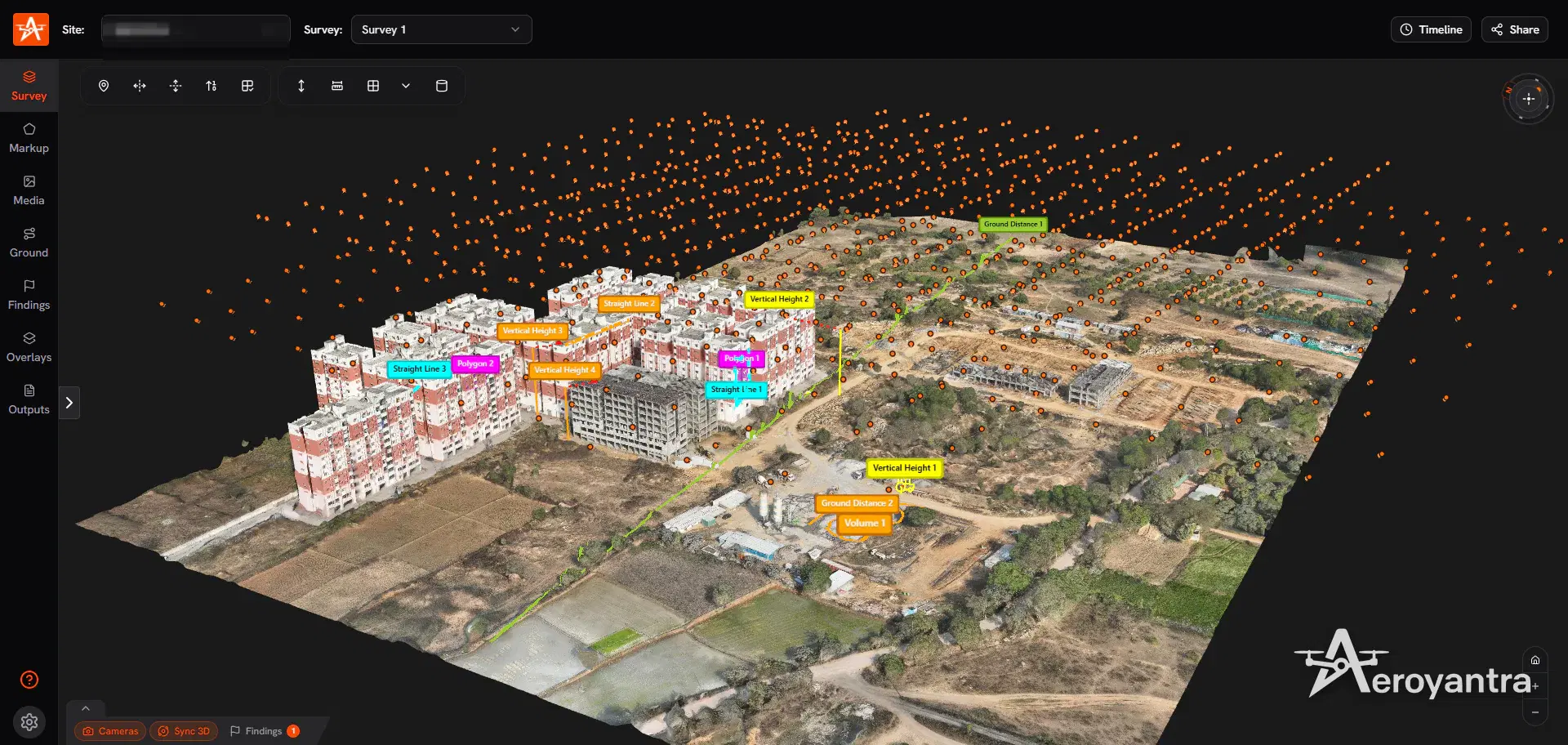Open the Timeline view
The width and height of the screenshot is (1568, 745).
(x=1431, y=29)
